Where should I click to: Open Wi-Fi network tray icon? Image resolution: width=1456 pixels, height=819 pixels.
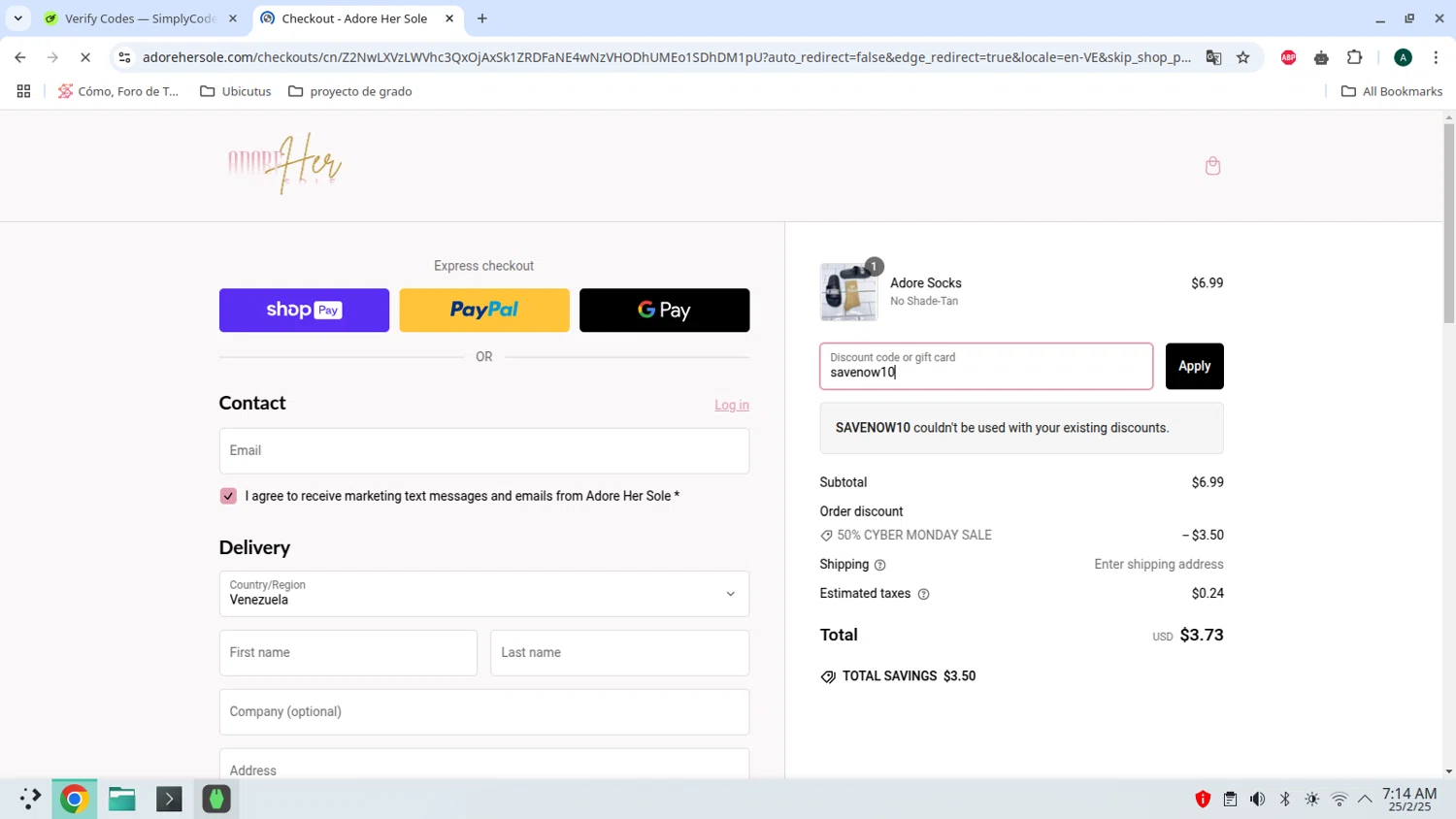tap(1339, 799)
